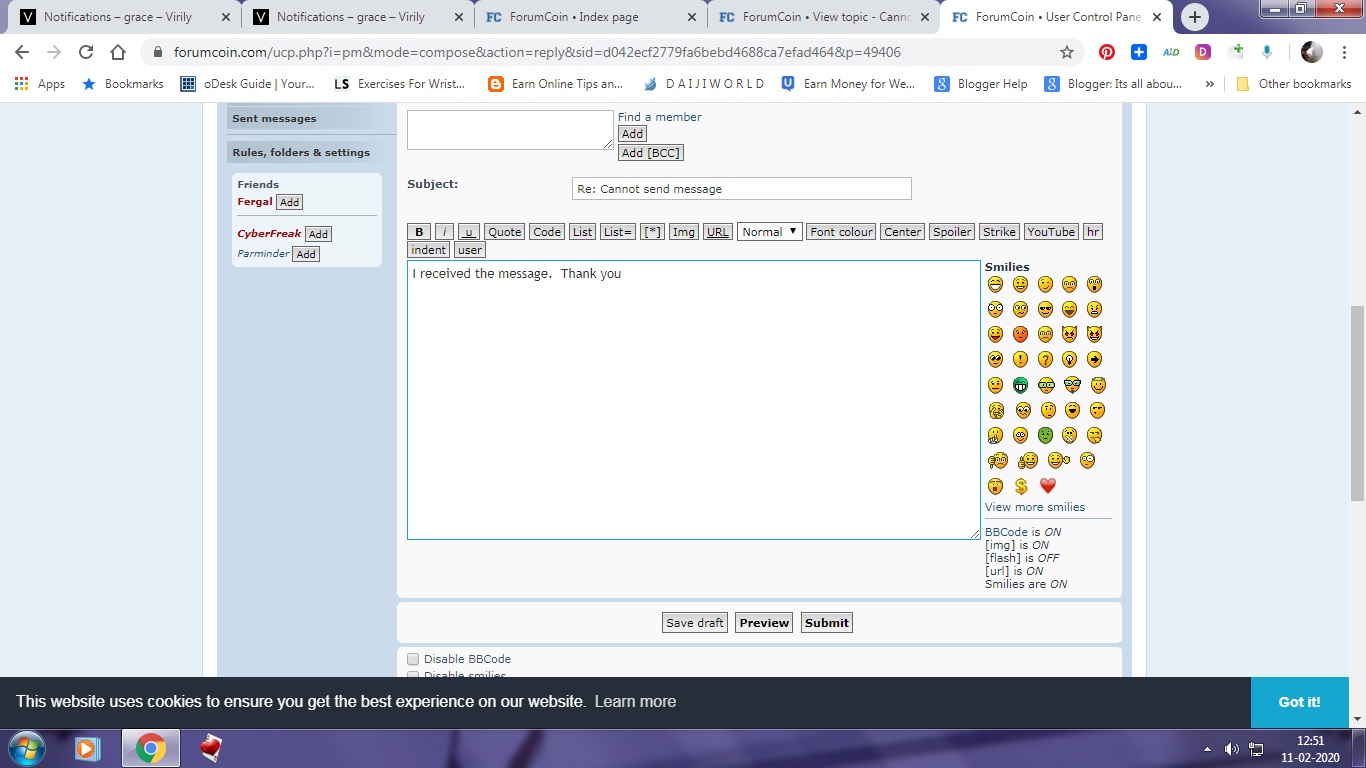Add Fergal as recipient
The width and height of the screenshot is (1366, 768).
click(289, 202)
